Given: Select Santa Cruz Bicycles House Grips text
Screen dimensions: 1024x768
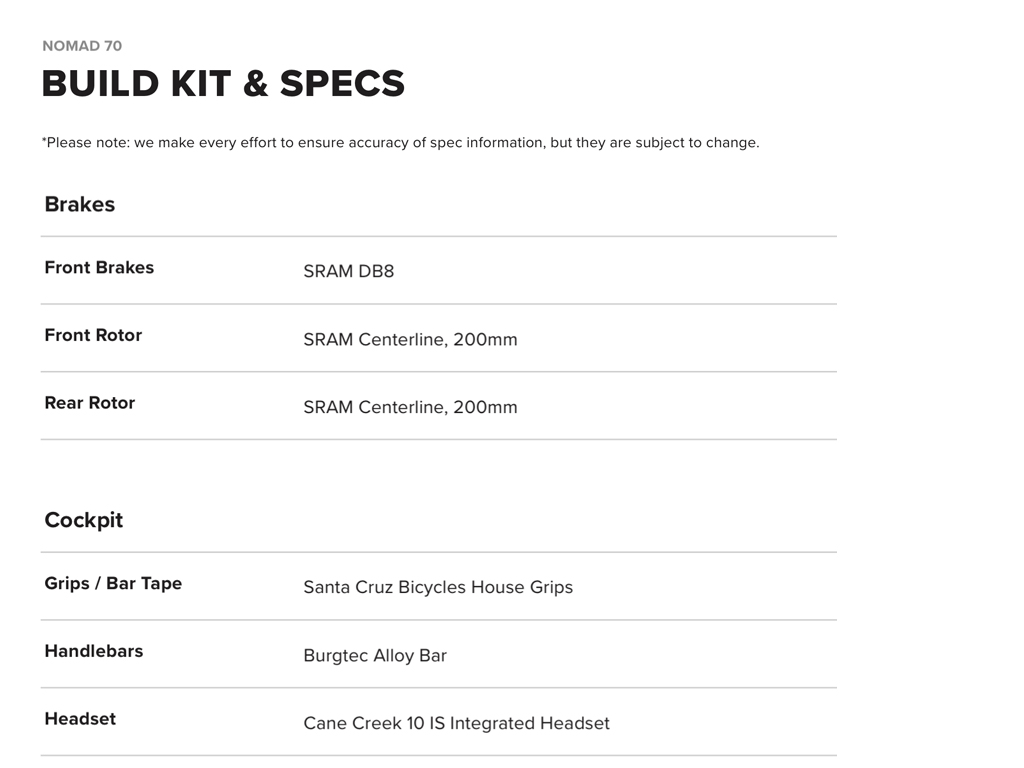Looking at the screenshot, I should [438, 587].
